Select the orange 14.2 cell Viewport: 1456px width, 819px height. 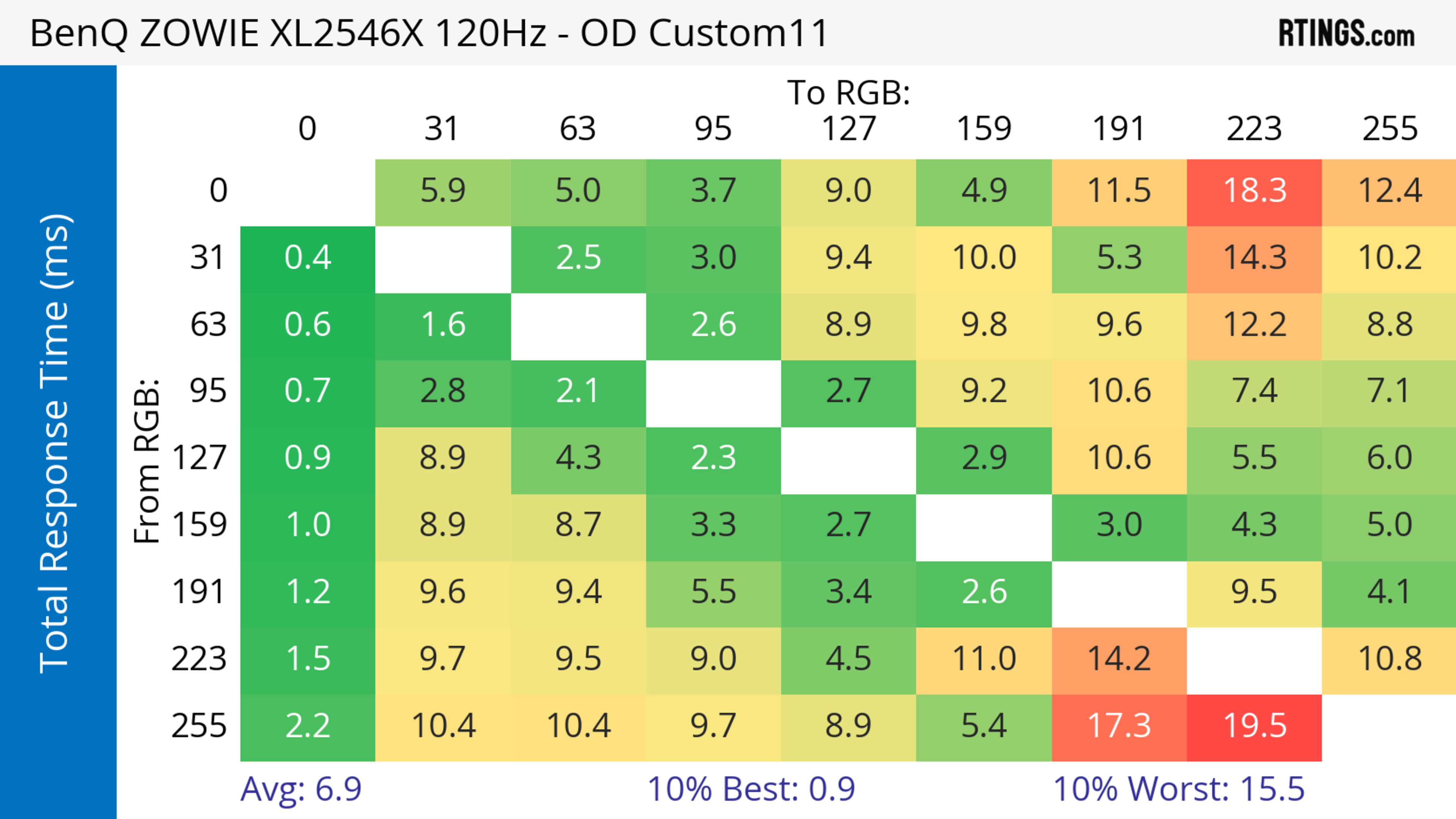[1119, 660]
